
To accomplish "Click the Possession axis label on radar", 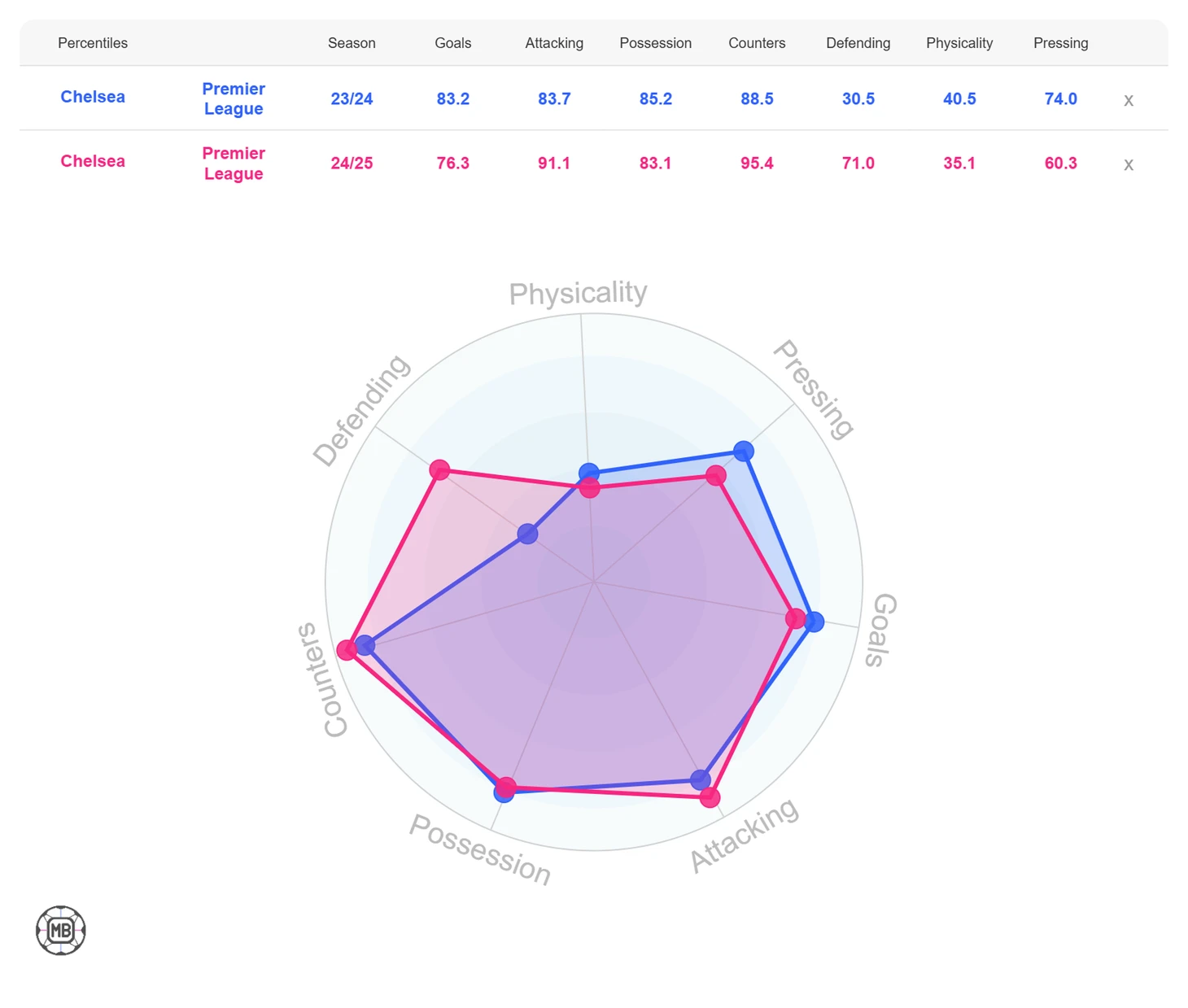I will 480,849.
